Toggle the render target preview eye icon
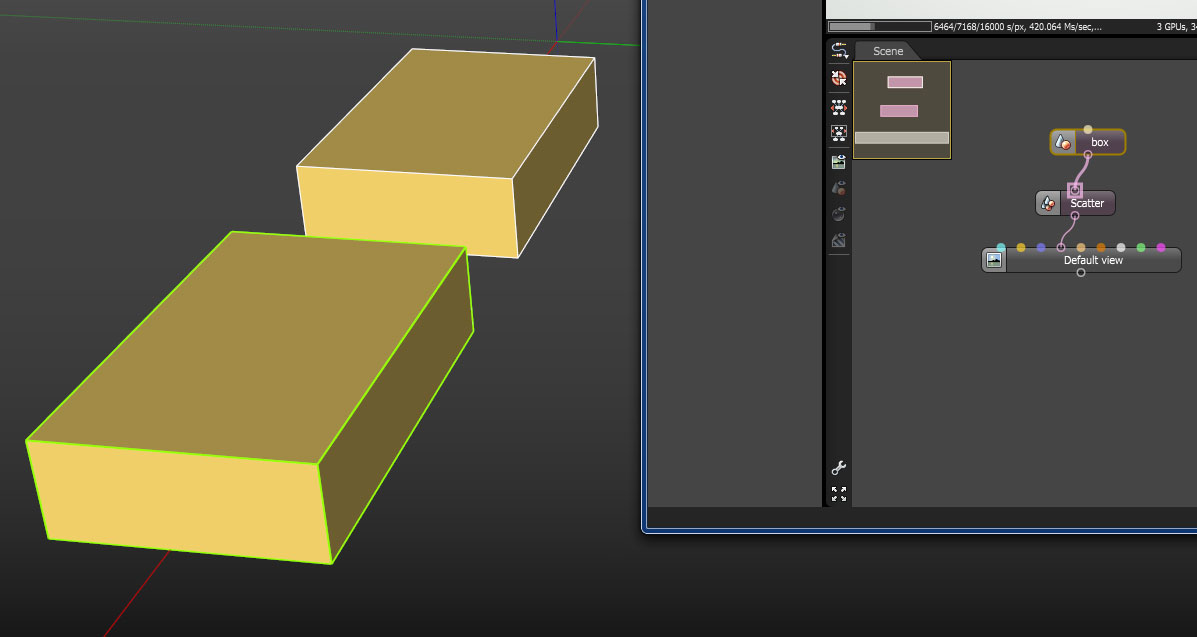1197x637 pixels. click(839, 161)
